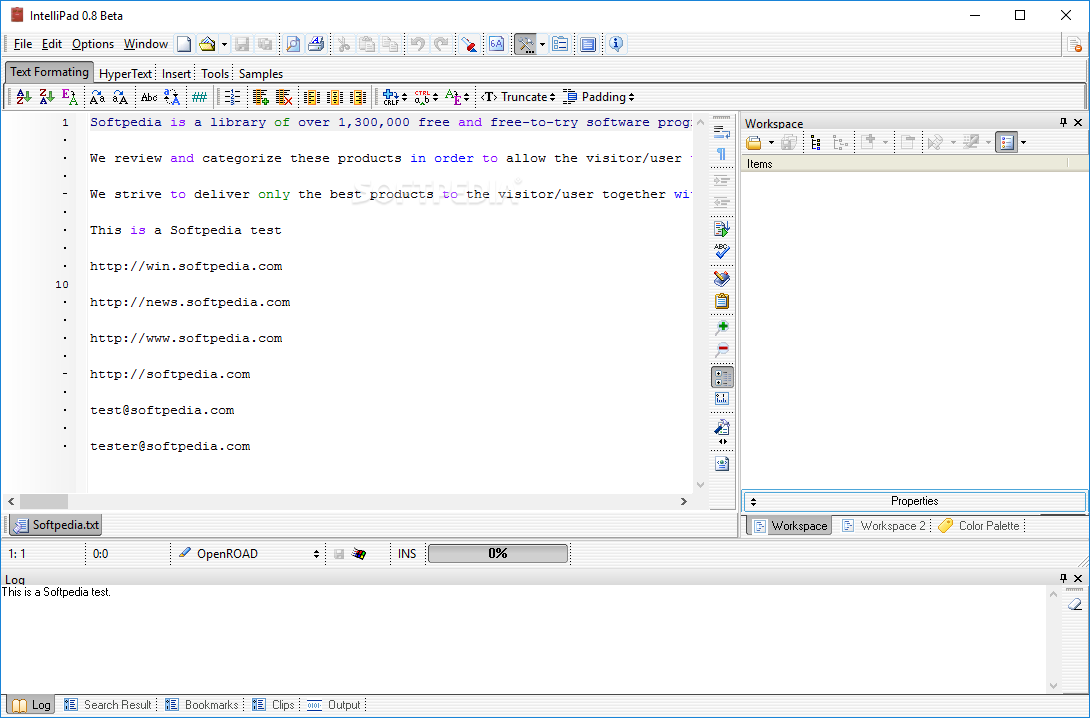Open the Truncate dropdown

518,97
